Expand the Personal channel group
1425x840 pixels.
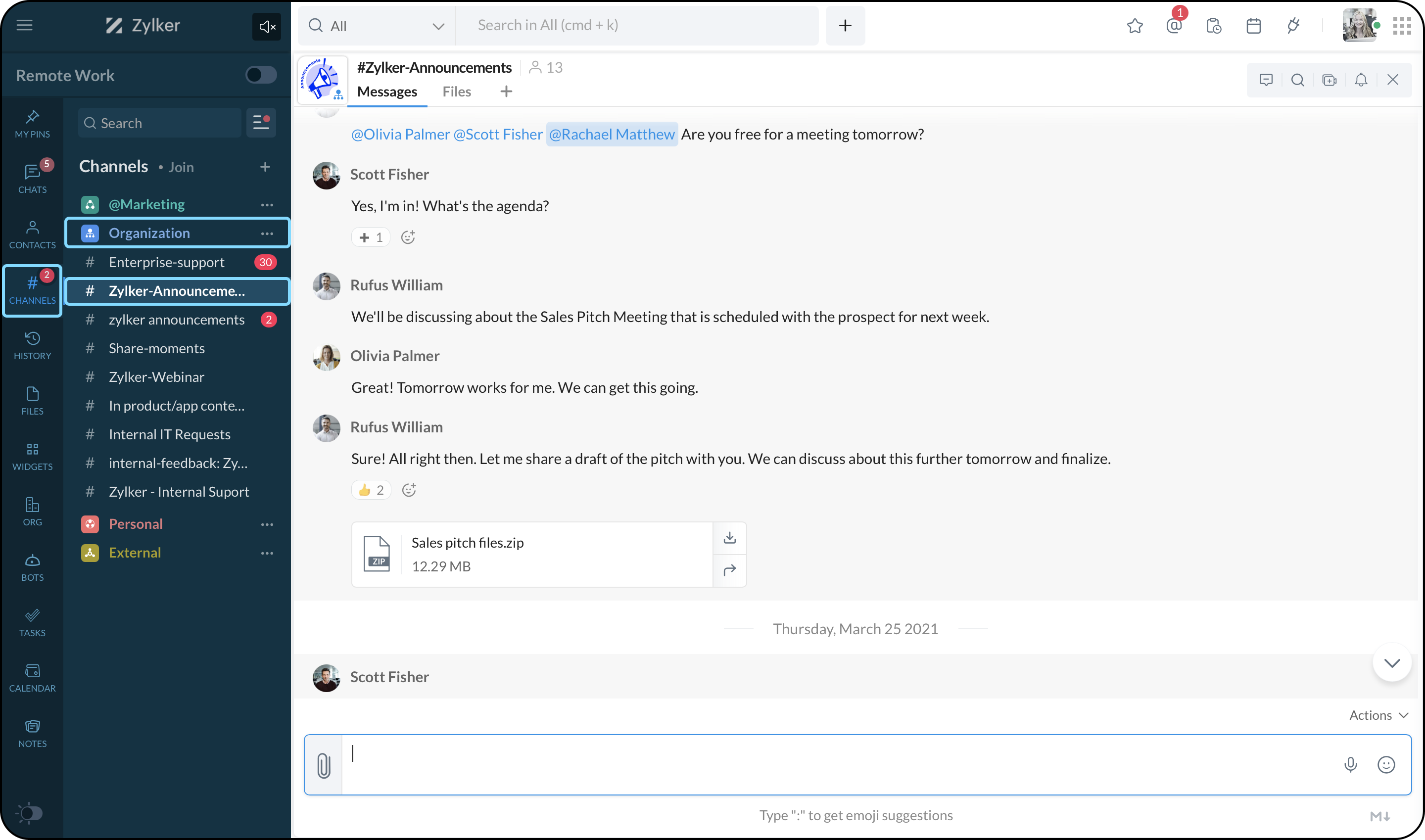136,524
